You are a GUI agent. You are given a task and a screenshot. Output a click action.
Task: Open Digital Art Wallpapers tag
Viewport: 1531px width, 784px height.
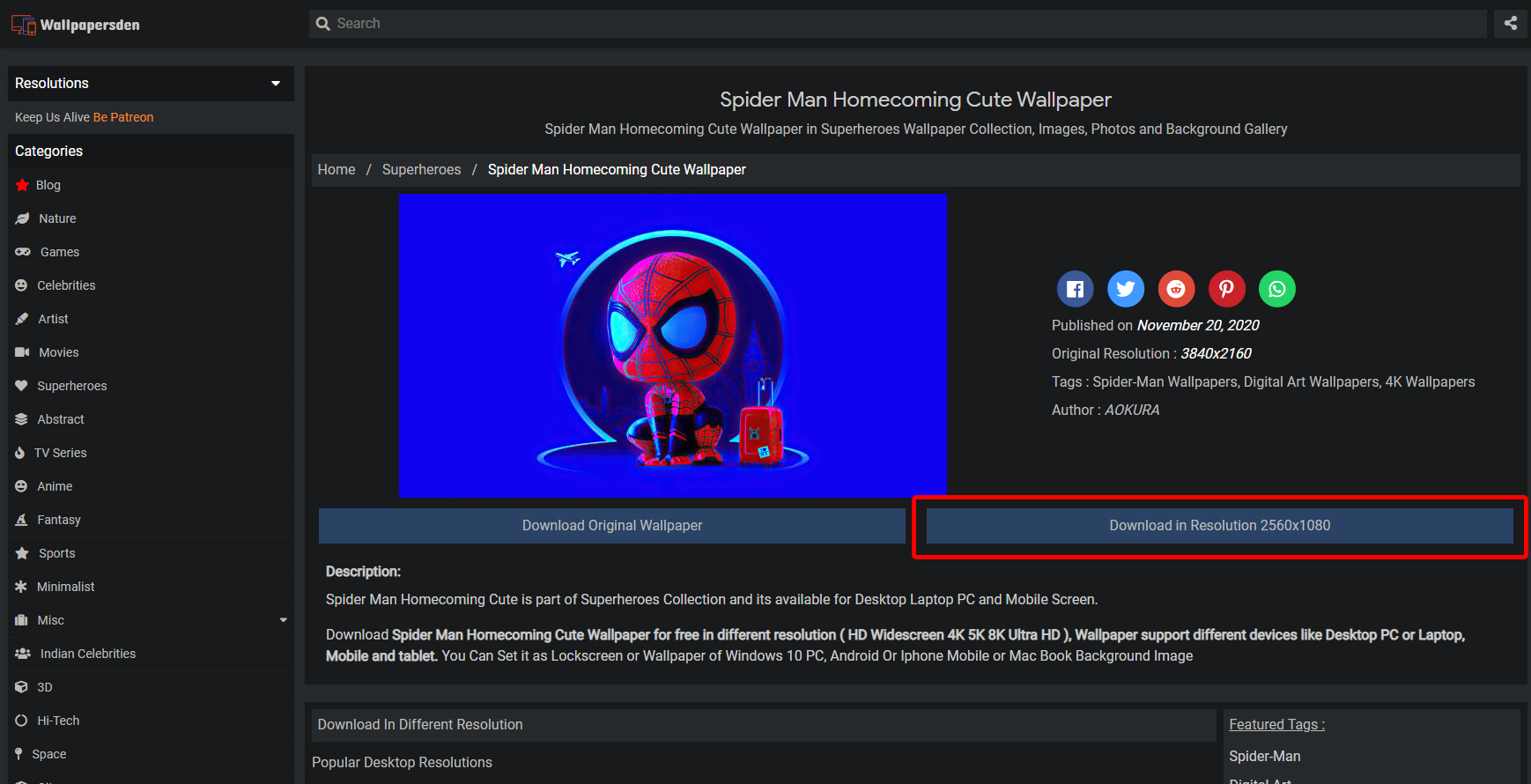point(1311,382)
